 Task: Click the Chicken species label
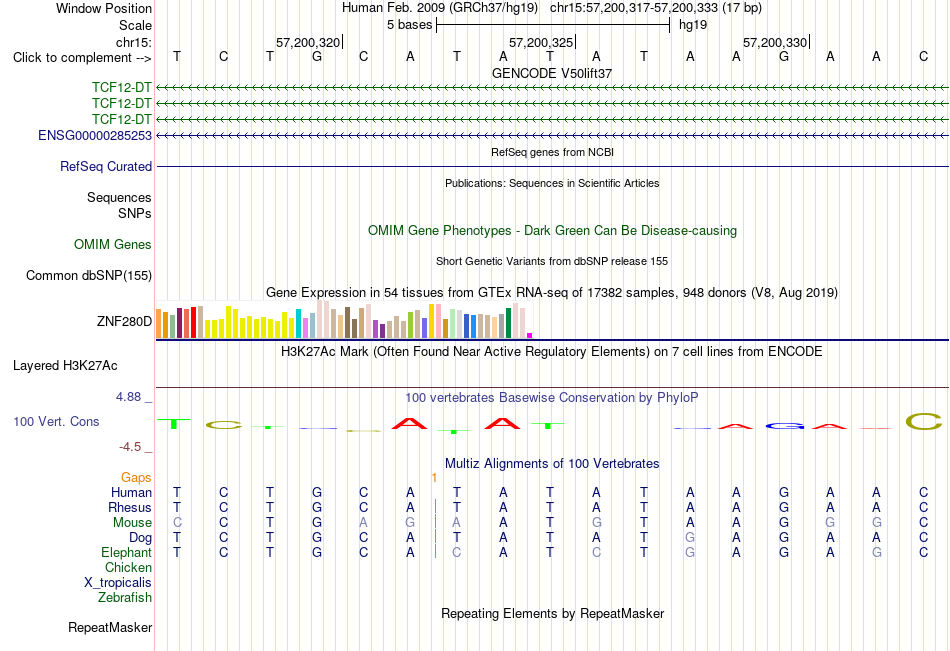[128, 567]
